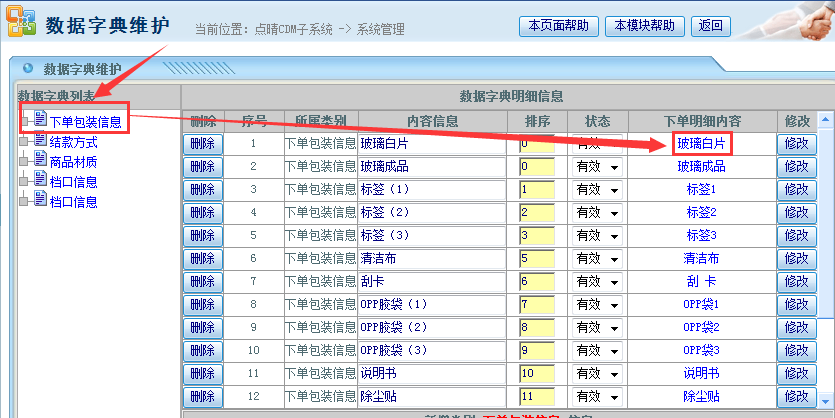835x418 pixels.
Task: Click the document icon beside 结款方式
Action: tap(40, 139)
